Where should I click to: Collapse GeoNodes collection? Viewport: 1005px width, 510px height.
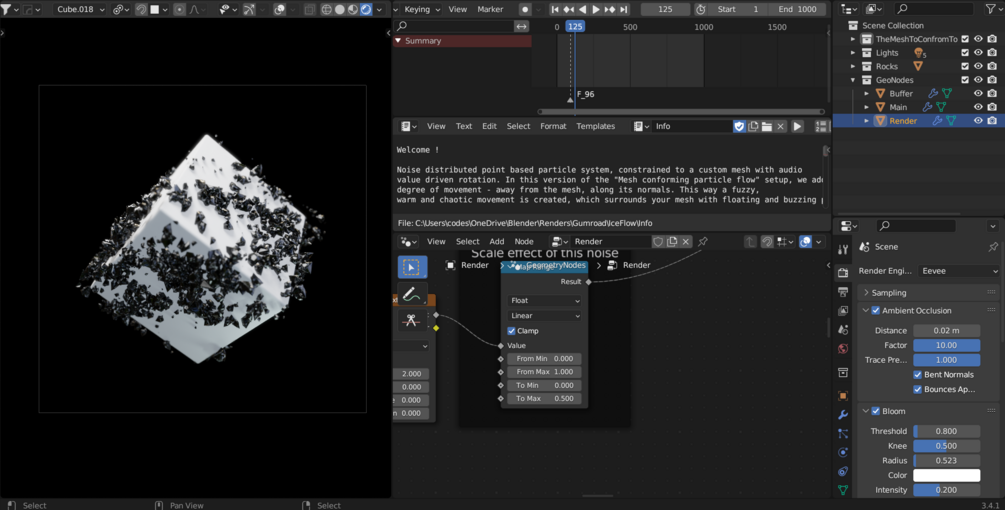[853, 80]
